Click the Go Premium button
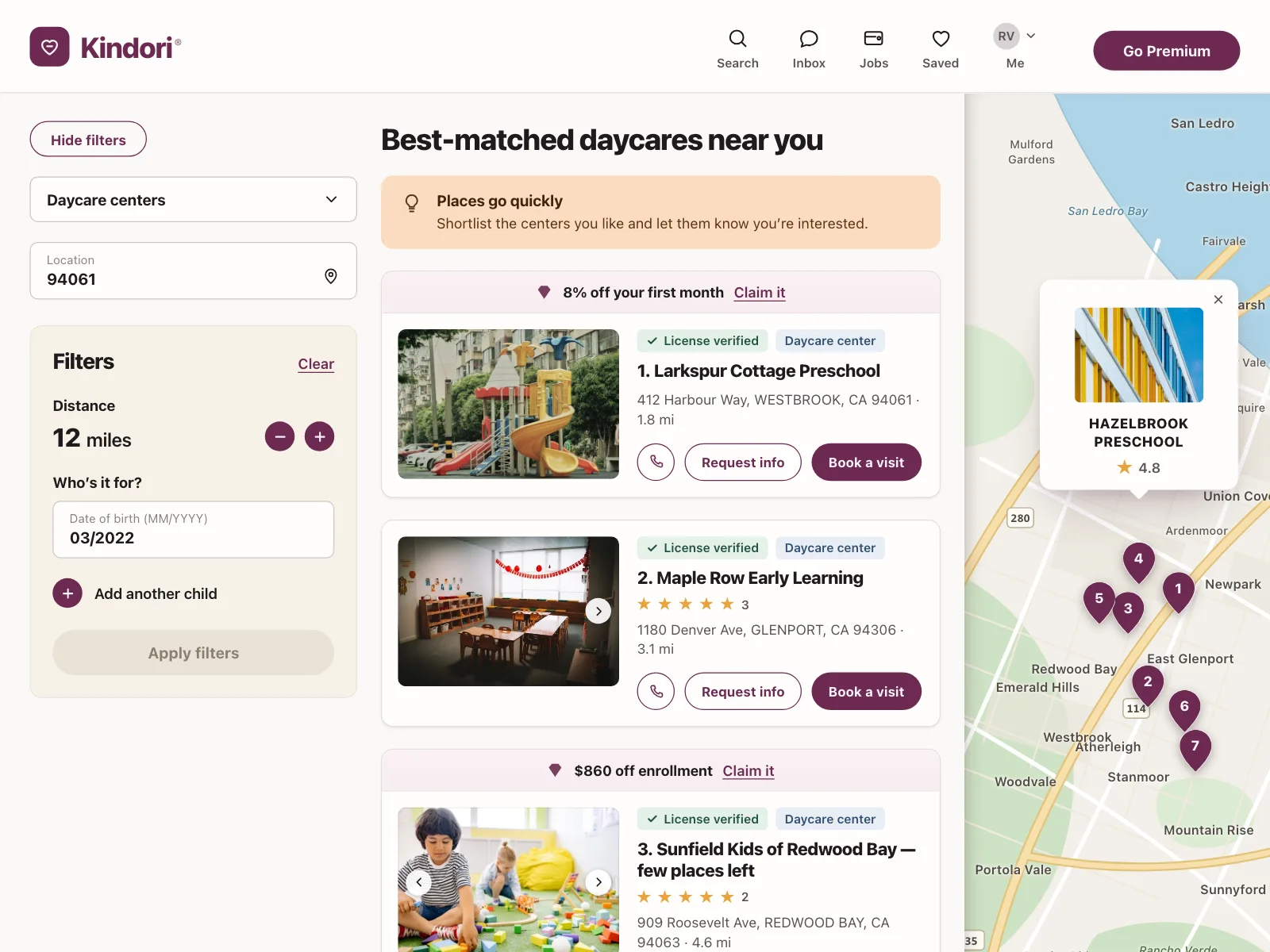This screenshot has height=952, width=1270. pyautogui.click(x=1166, y=51)
